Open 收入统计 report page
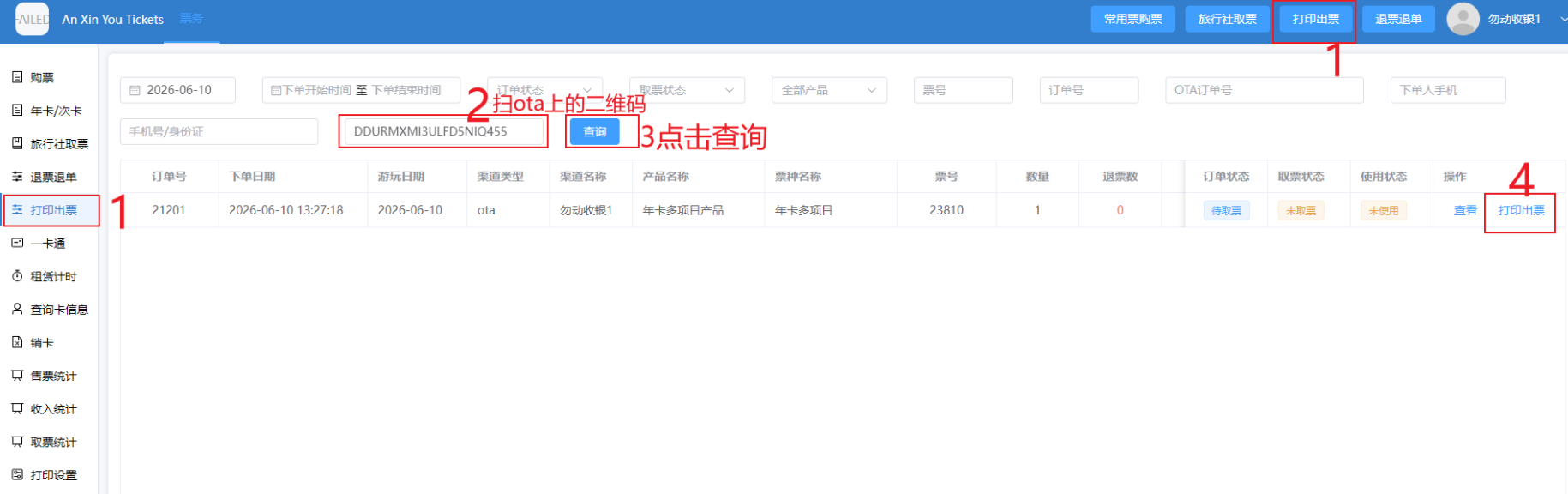The image size is (1568, 494). tap(49, 408)
